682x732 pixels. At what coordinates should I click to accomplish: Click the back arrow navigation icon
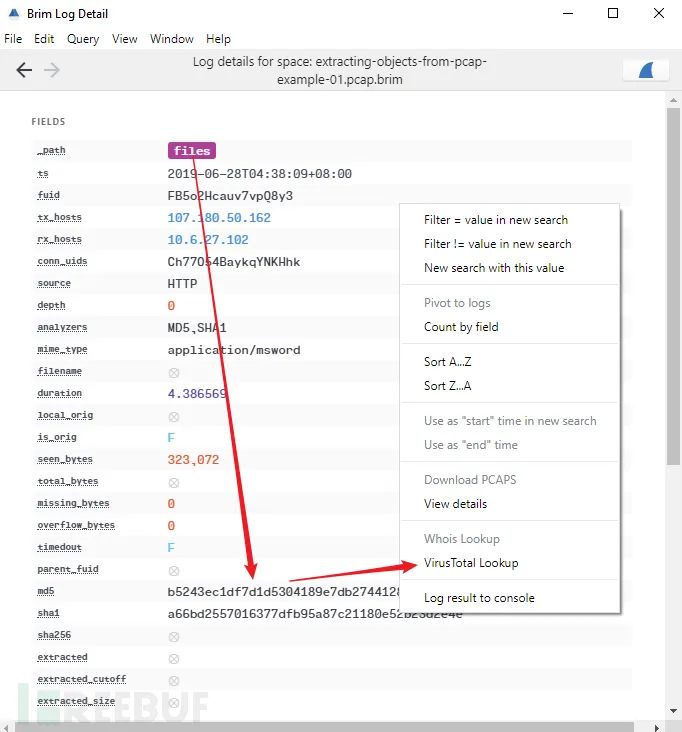pos(24,70)
